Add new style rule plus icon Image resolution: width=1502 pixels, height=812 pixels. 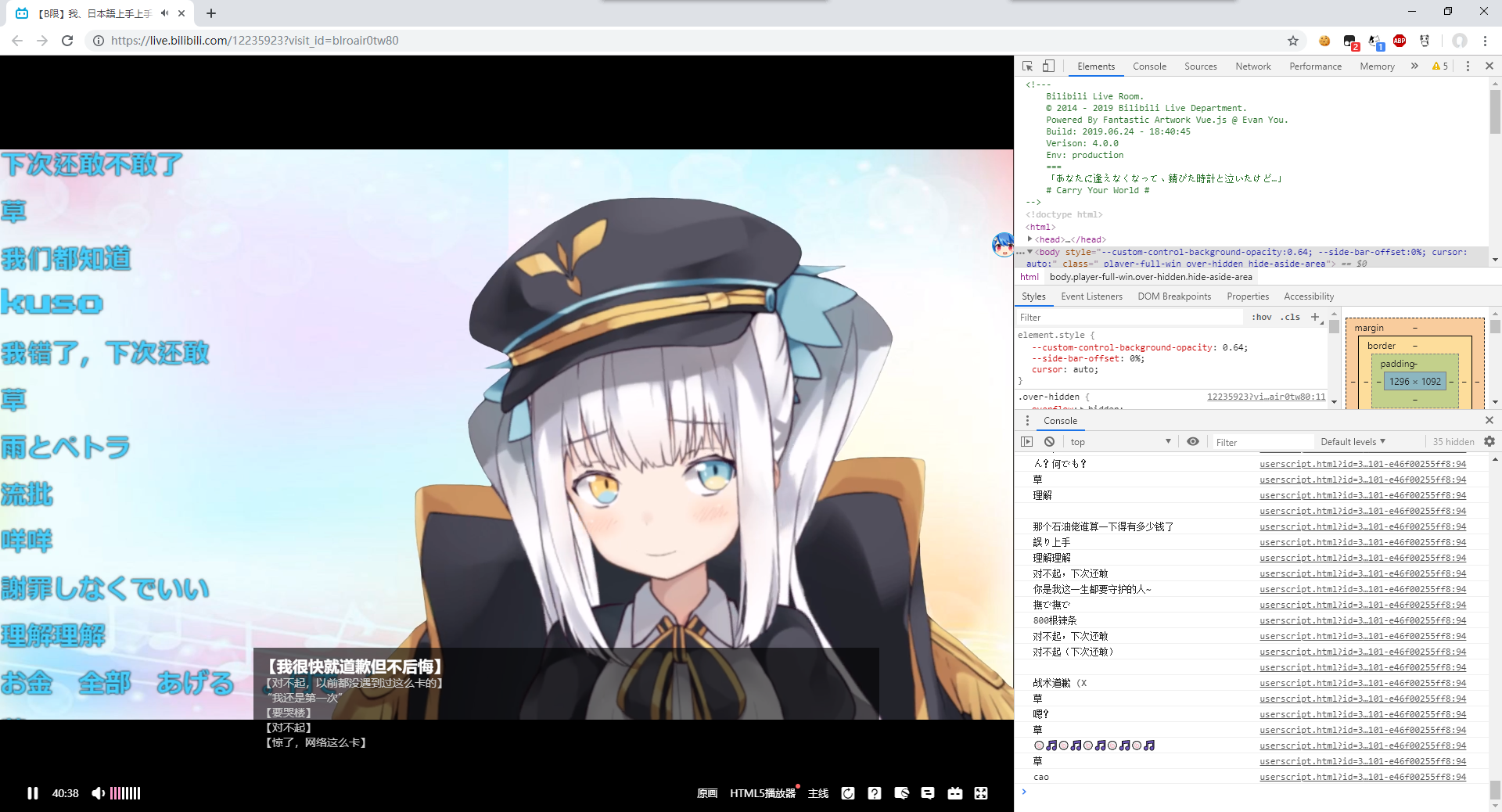pyautogui.click(x=1315, y=317)
